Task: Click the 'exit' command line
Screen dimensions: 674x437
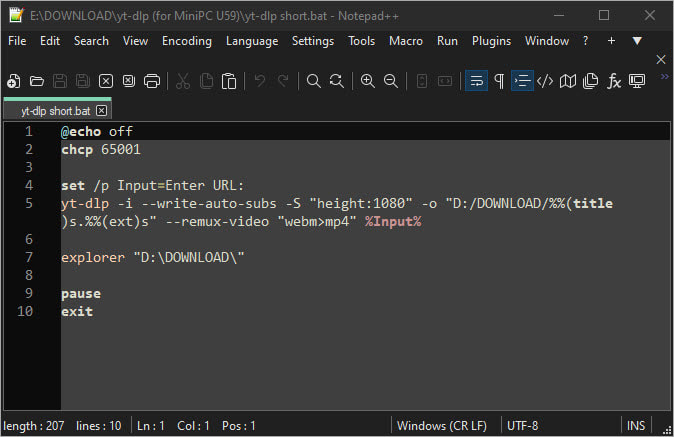Action: tap(77, 312)
